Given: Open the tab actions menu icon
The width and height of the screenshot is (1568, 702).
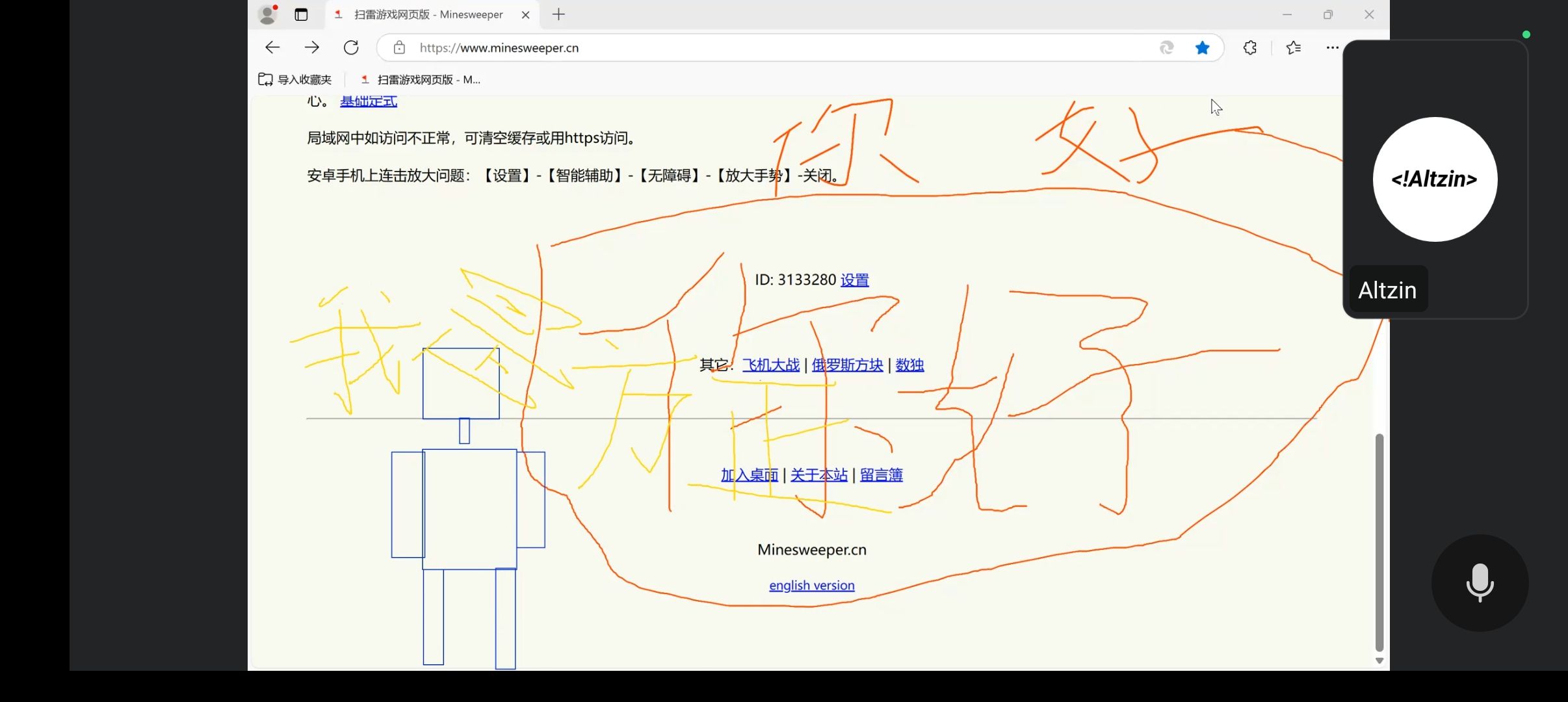Looking at the screenshot, I should click(x=301, y=14).
